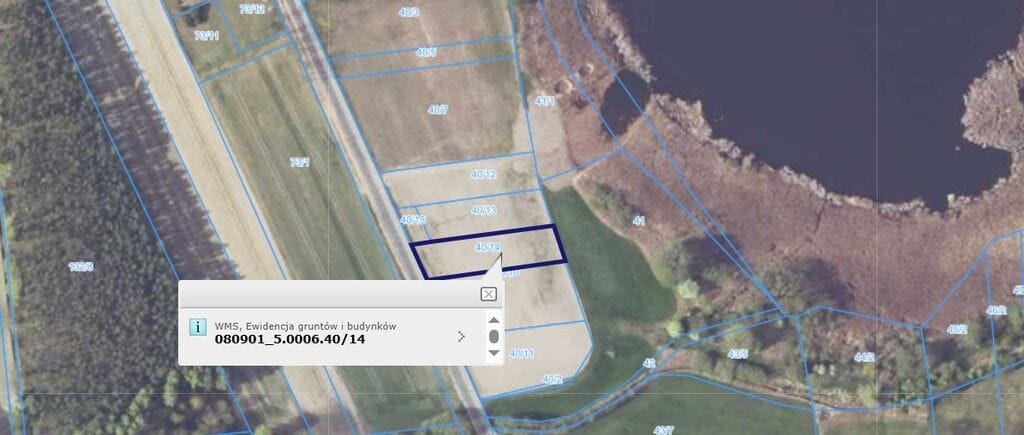Viewport: 1024px width, 435px height.
Task: Click parcel 40/15 on the map
Action: pyautogui.click(x=412, y=220)
